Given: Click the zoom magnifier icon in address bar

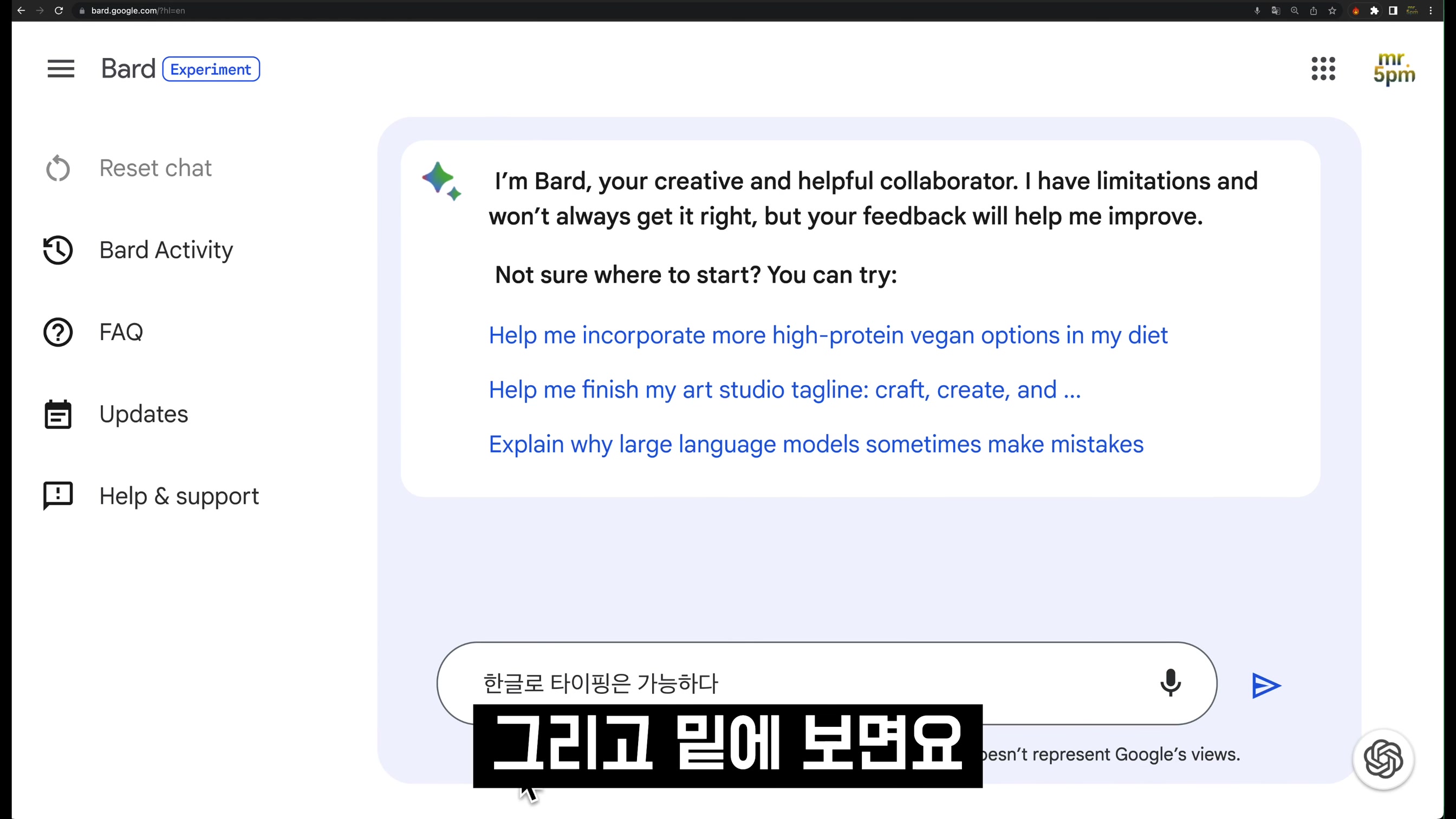Looking at the screenshot, I should tap(1295, 10).
